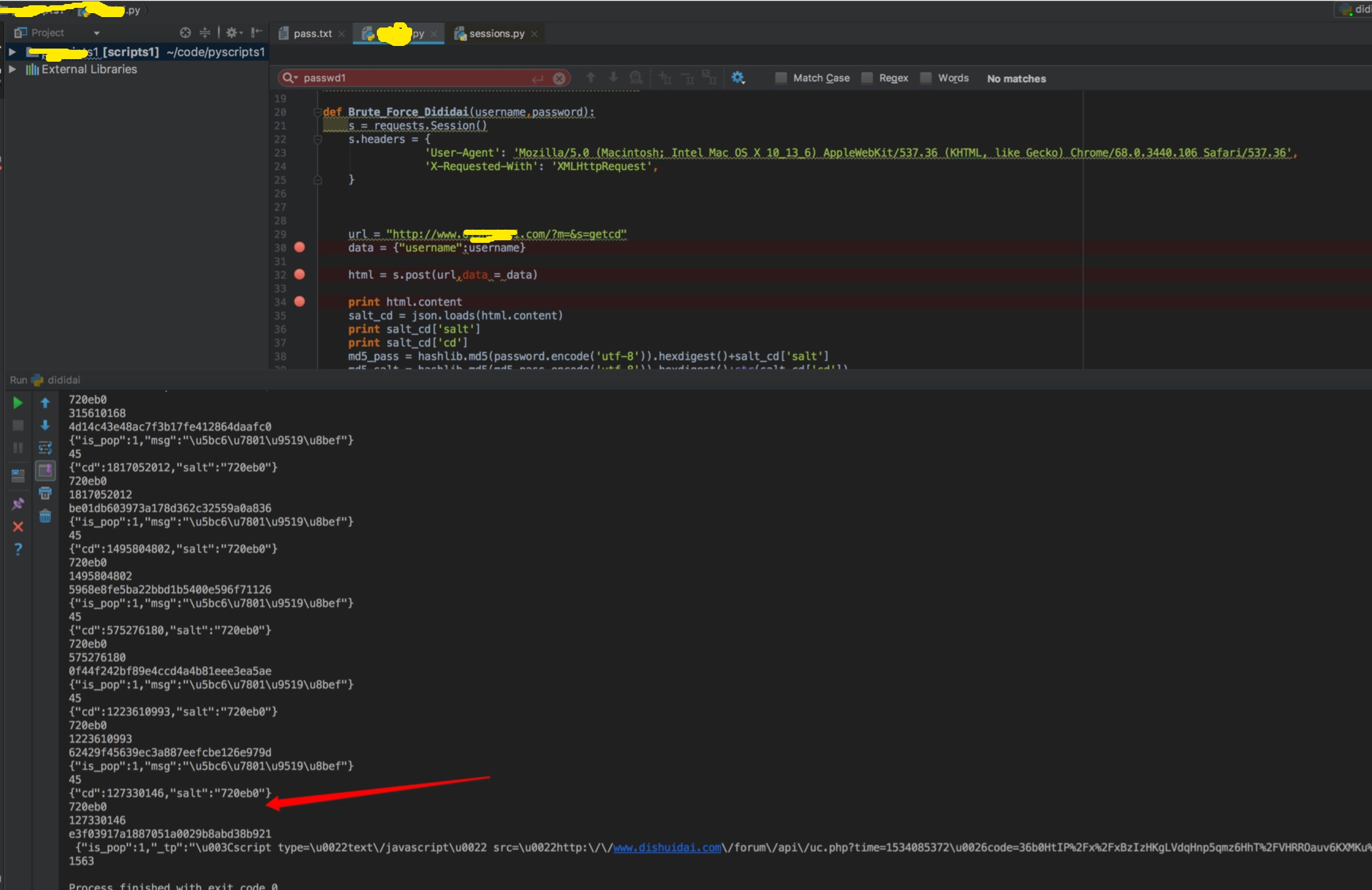The height and width of the screenshot is (890, 1372).
Task: Click the new line arrow in search field
Action: (x=538, y=79)
